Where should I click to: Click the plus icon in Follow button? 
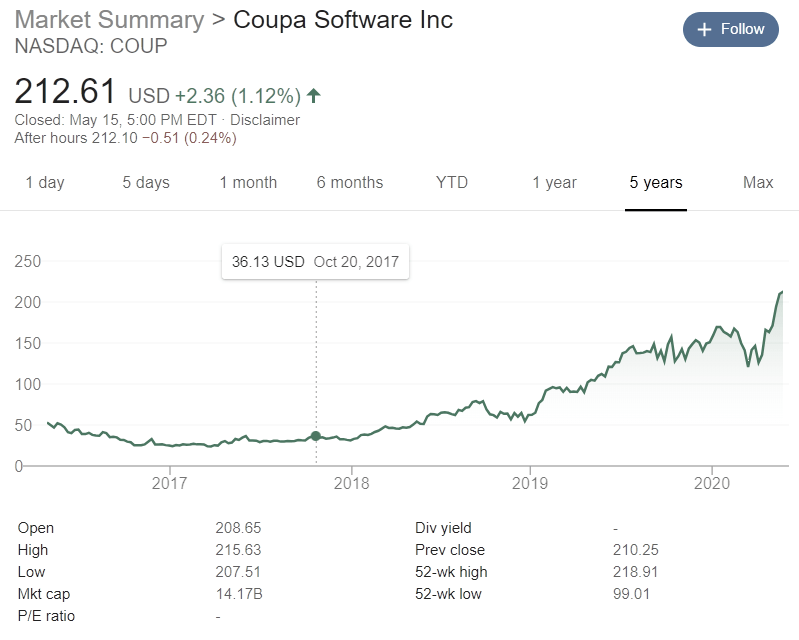pos(704,30)
